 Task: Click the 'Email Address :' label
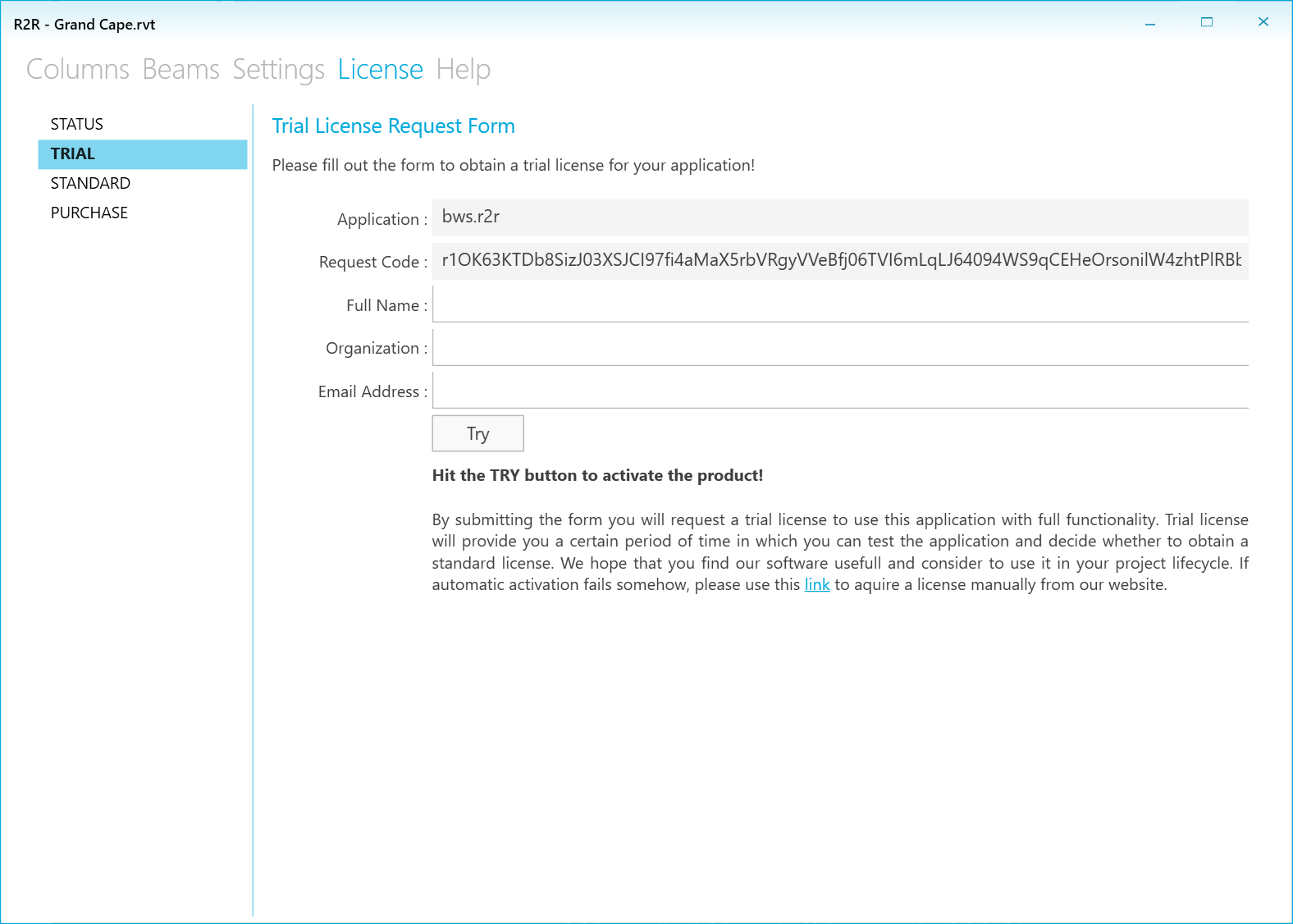pos(373,391)
